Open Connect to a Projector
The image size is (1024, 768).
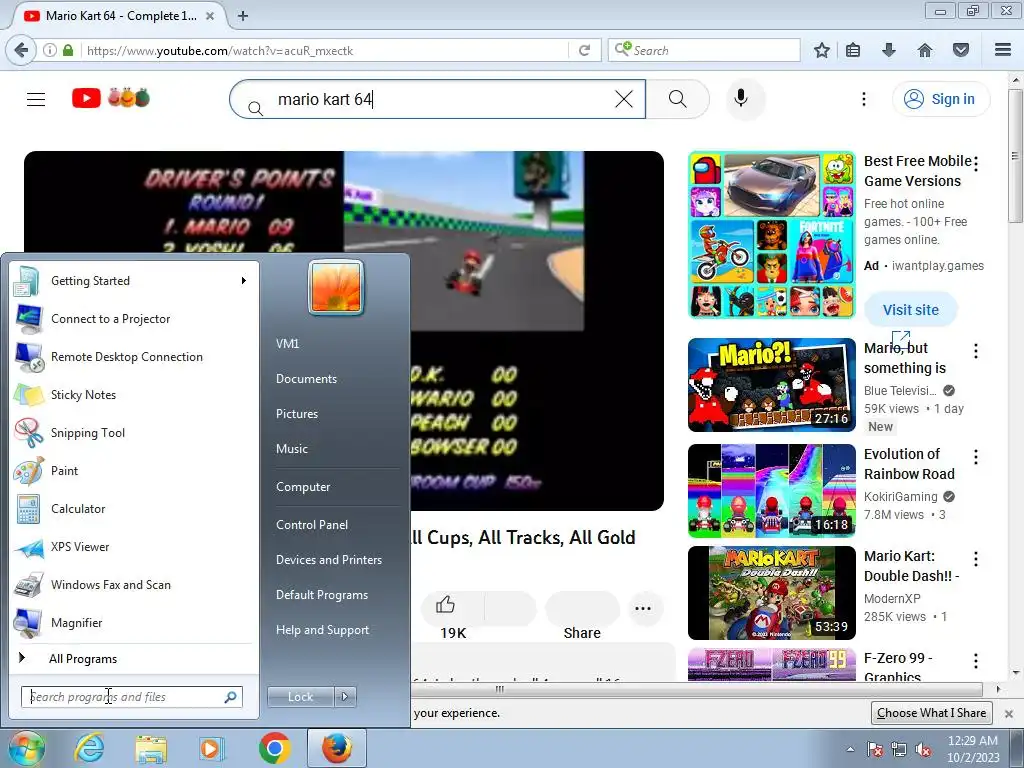[x=133, y=319]
